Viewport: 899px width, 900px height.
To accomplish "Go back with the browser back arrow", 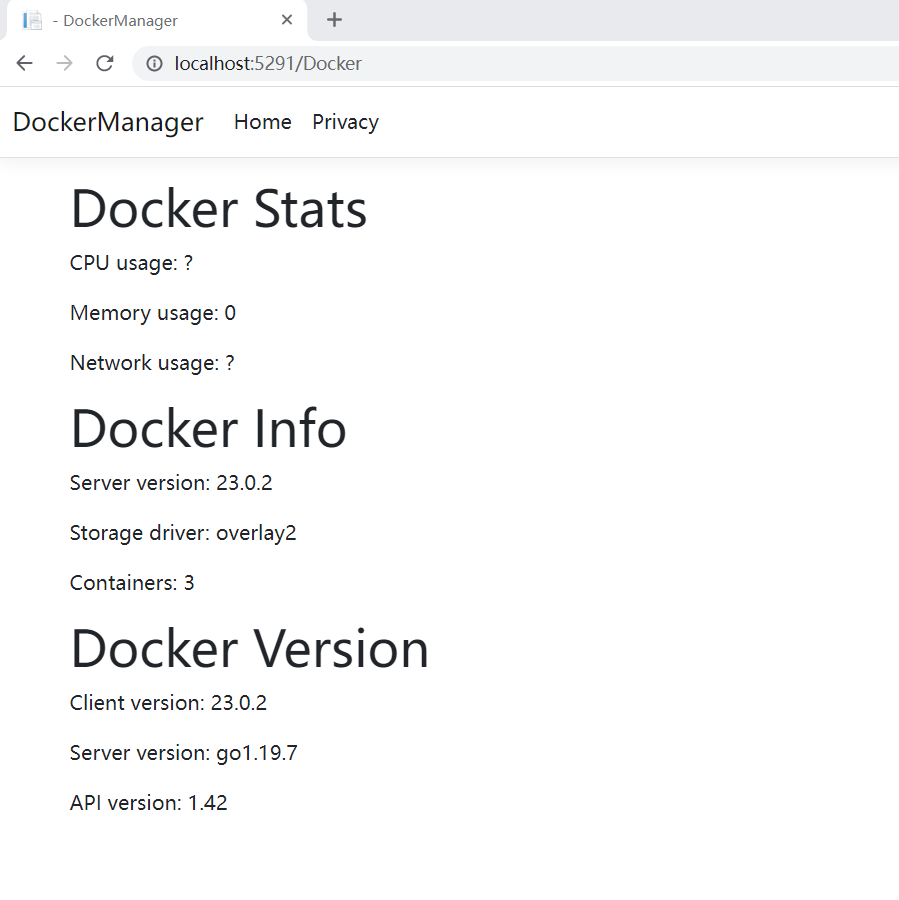I will (x=25, y=63).
